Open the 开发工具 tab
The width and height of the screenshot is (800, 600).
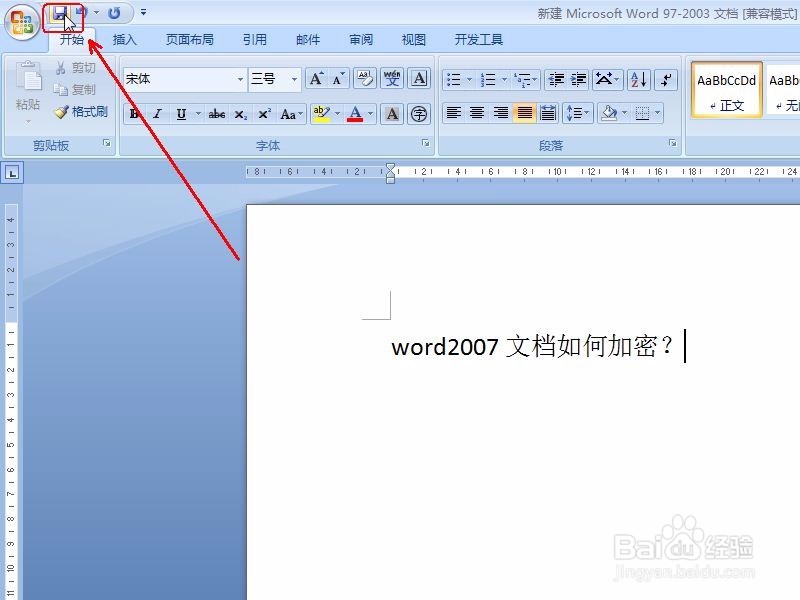coord(479,40)
